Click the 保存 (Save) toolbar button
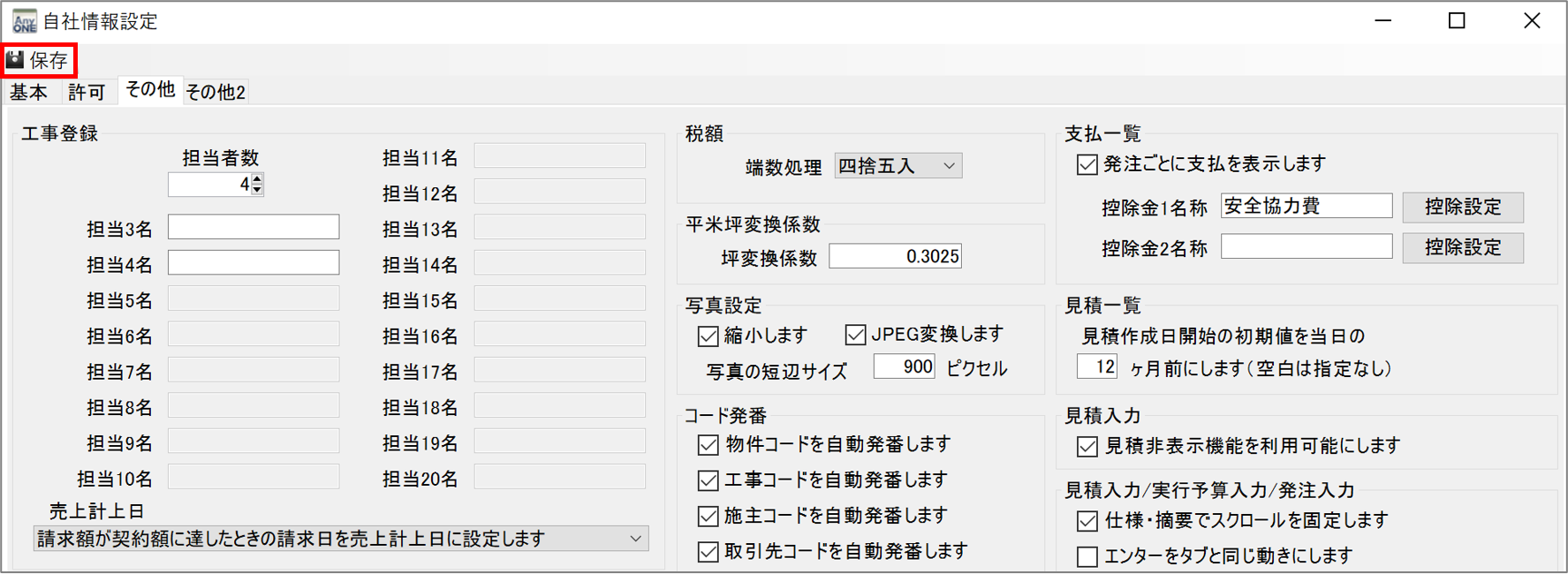The image size is (1568, 574). click(x=38, y=60)
